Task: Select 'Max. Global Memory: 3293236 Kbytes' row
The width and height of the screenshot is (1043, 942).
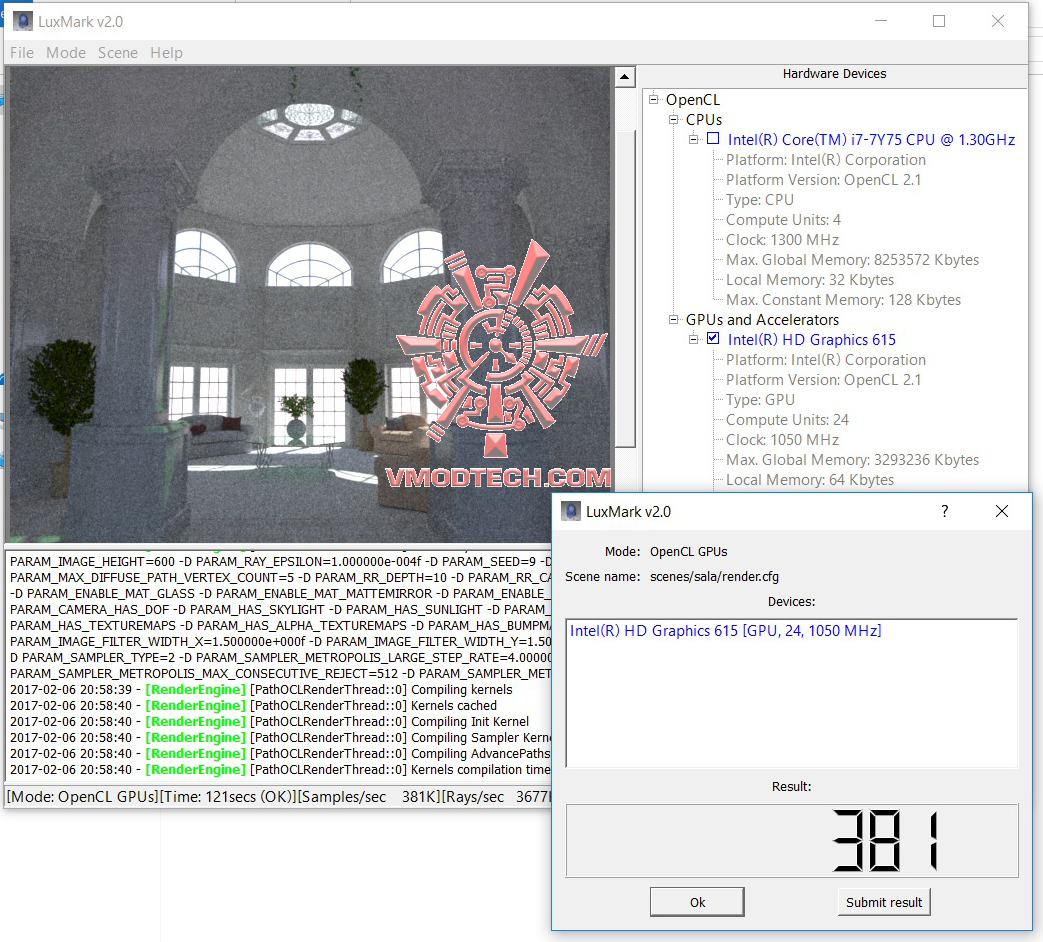Action: point(852,460)
